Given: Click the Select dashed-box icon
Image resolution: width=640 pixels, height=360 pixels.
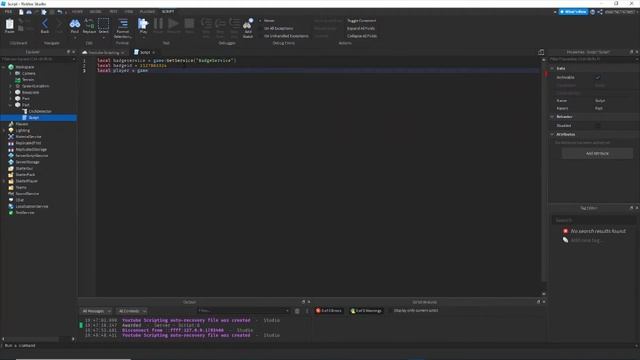Looking at the screenshot, I should tap(104, 23).
